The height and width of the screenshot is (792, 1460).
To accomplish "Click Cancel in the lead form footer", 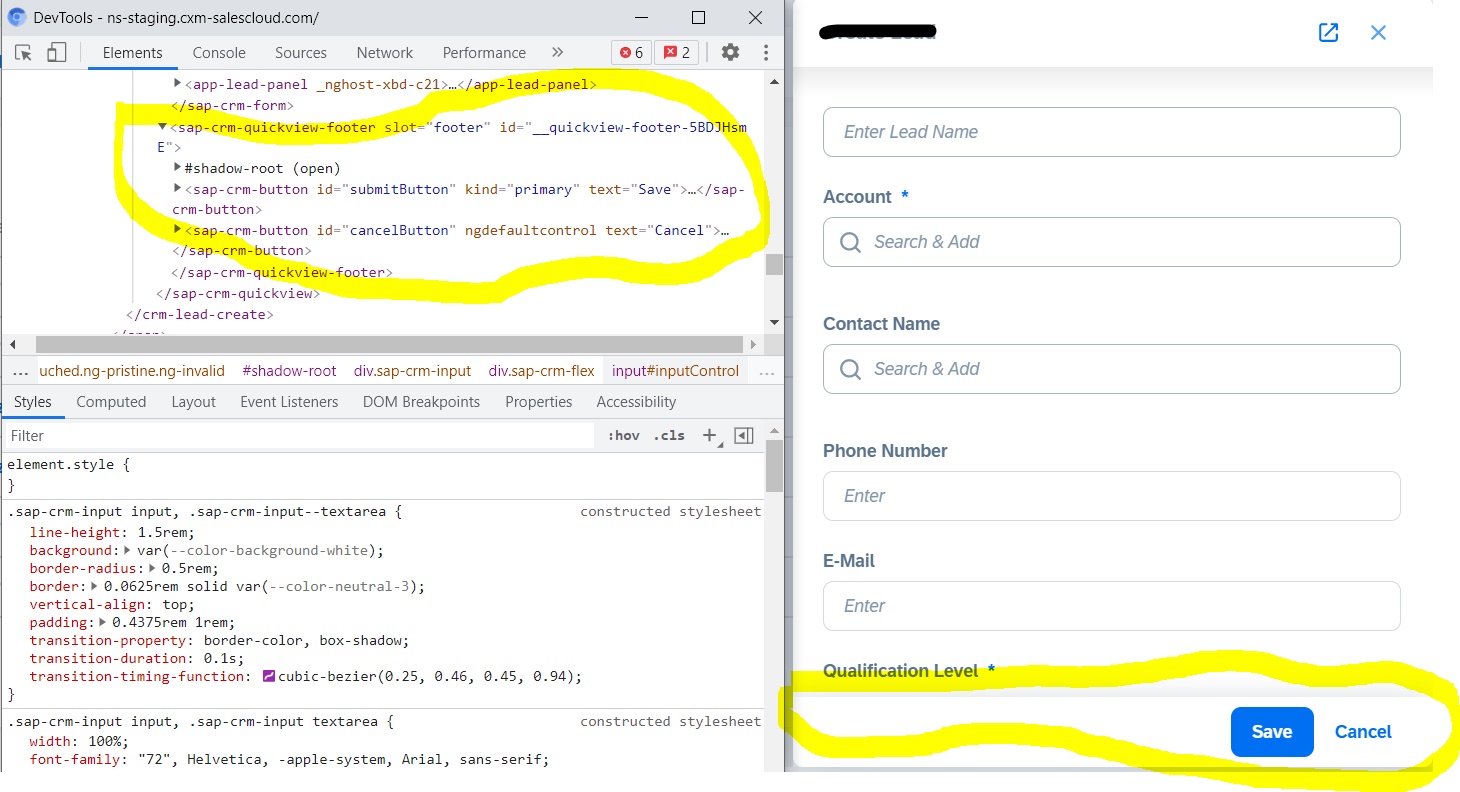I will click(1362, 731).
